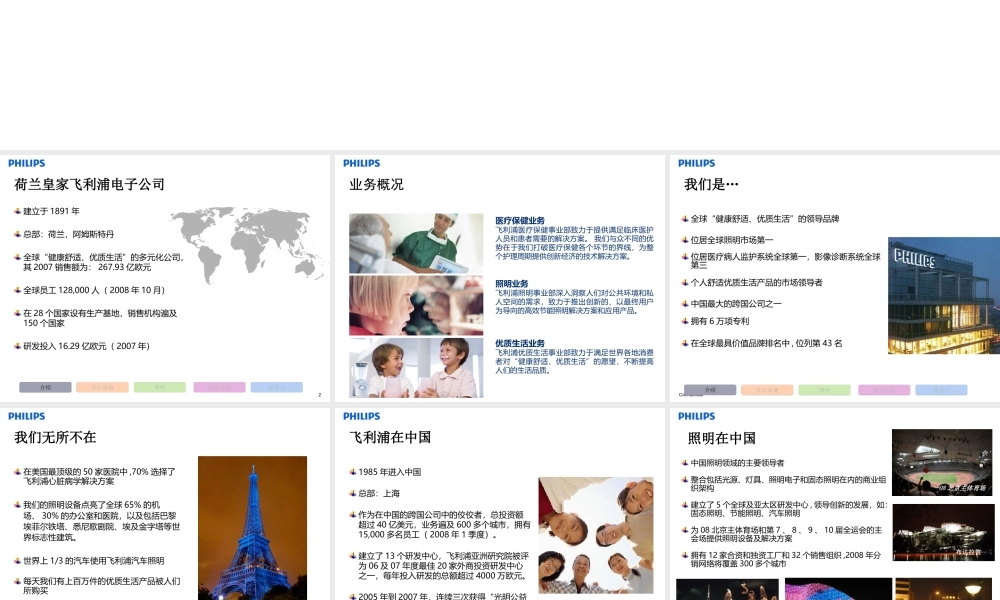The image size is (1000, 600).
Task: Click 个人舒适优质生活产品的市场领导者 bullet
Action: [x=756, y=282]
